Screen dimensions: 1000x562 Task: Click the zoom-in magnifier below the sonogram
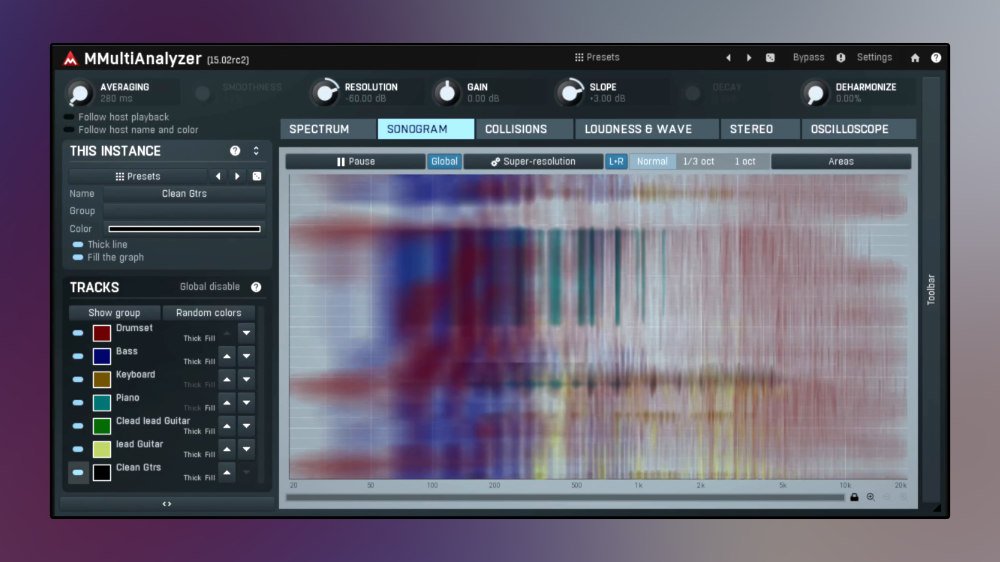tap(870, 497)
